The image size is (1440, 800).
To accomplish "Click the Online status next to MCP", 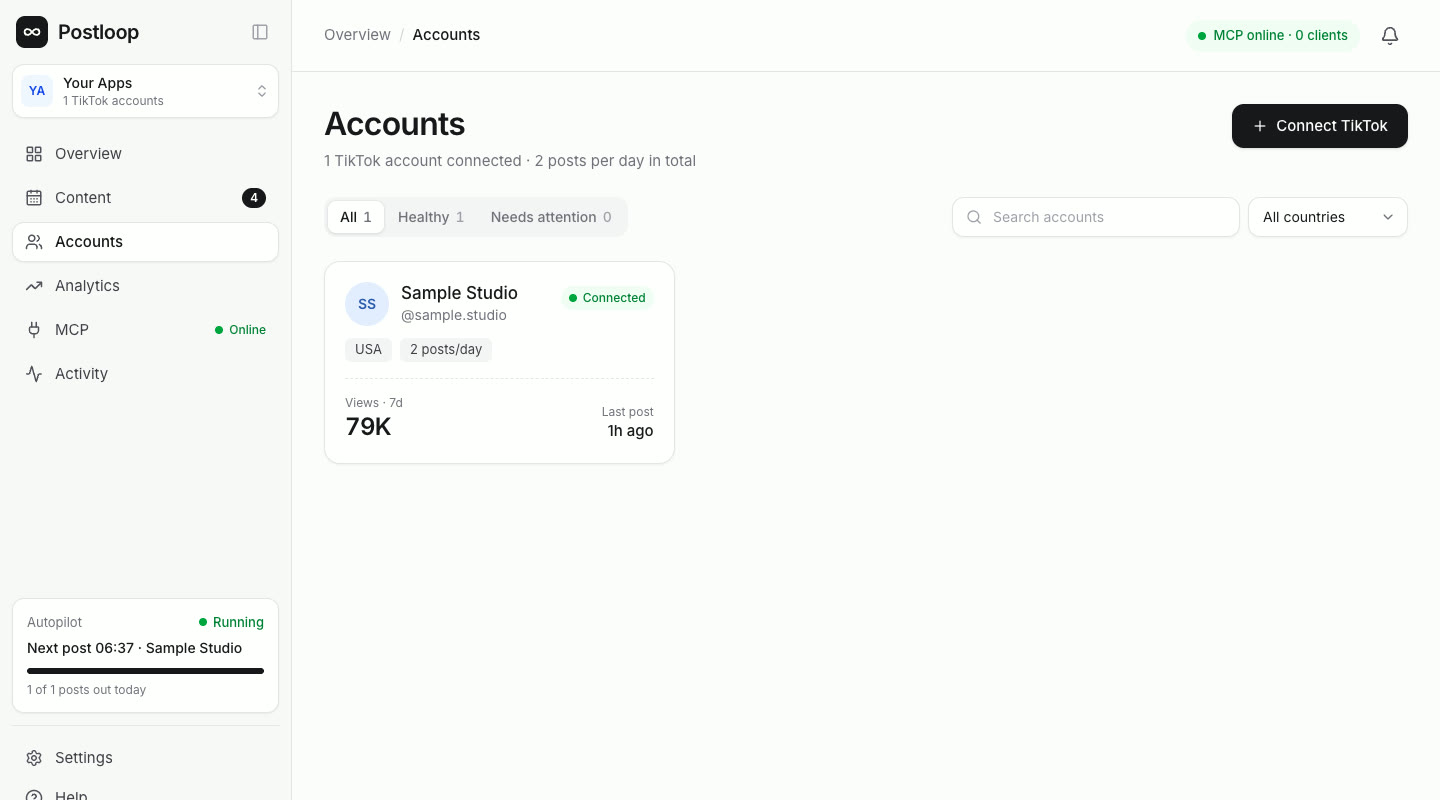I will click(240, 330).
